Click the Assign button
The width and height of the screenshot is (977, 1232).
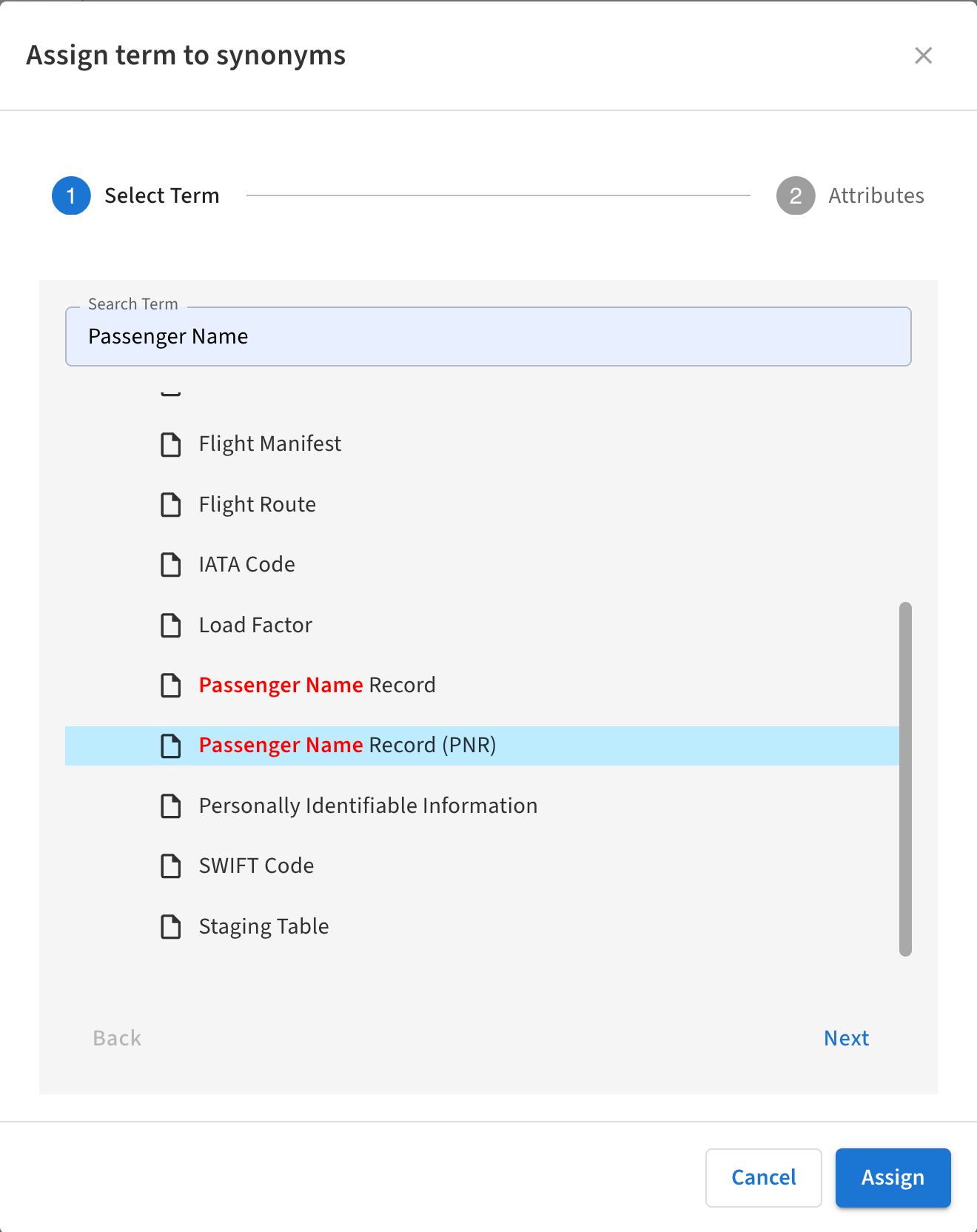tap(893, 1178)
